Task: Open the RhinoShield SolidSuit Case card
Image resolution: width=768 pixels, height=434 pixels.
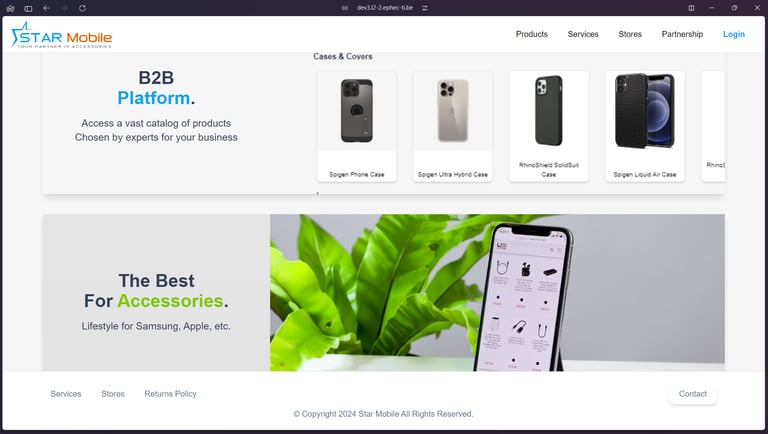Action: tap(549, 126)
